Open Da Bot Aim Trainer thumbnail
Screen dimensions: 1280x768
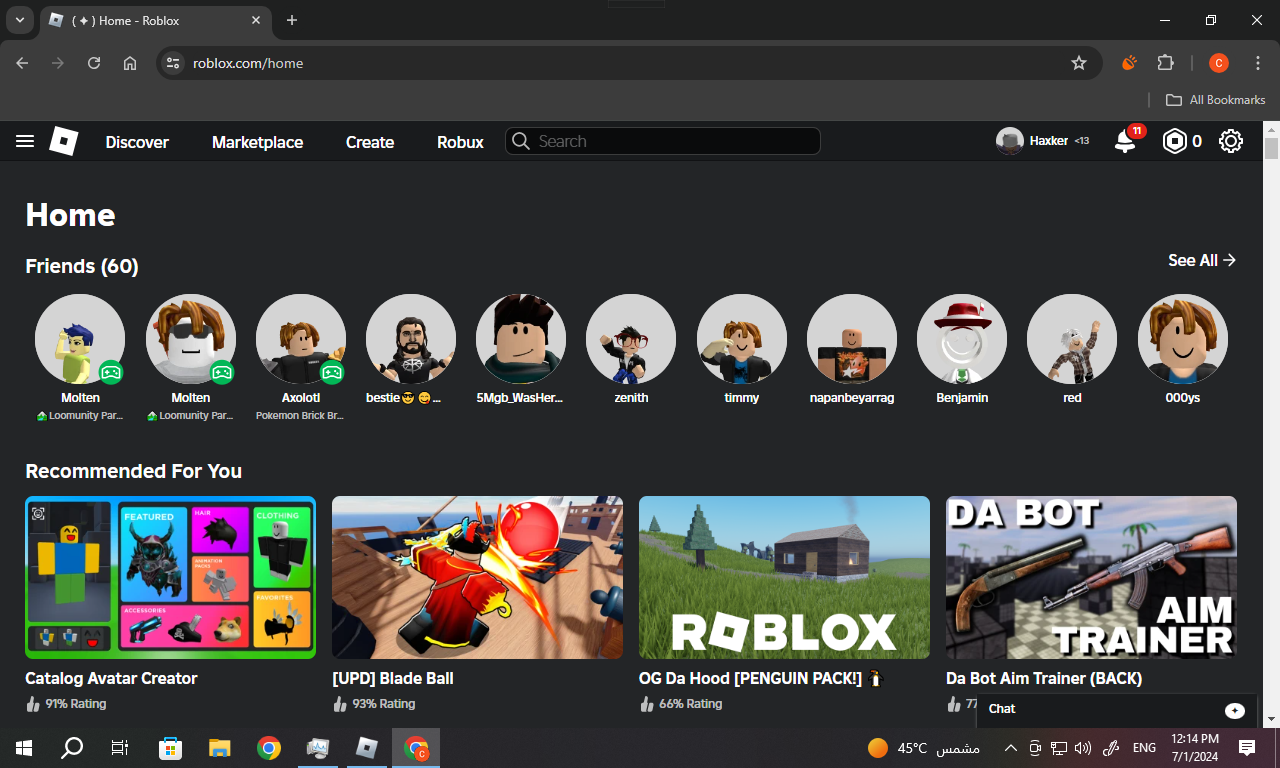[x=1091, y=578]
